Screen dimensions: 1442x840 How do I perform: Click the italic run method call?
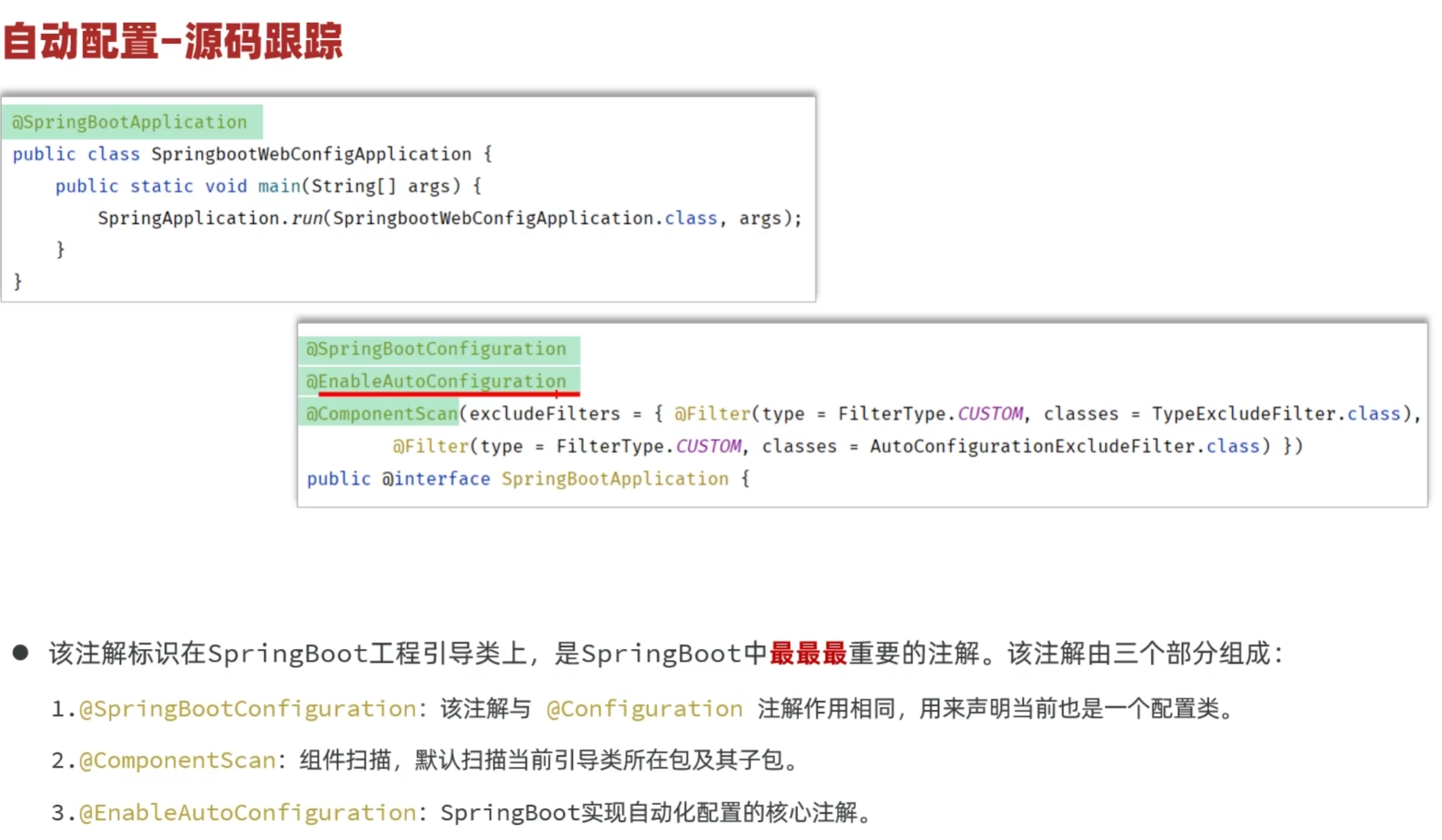(x=307, y=219)
